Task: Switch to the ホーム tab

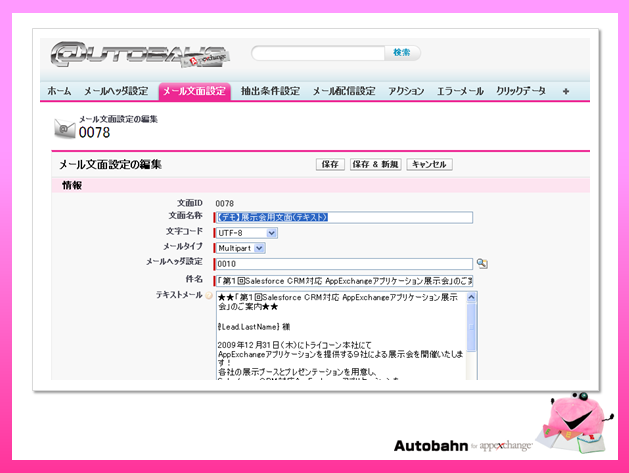Action: [59, 91]
